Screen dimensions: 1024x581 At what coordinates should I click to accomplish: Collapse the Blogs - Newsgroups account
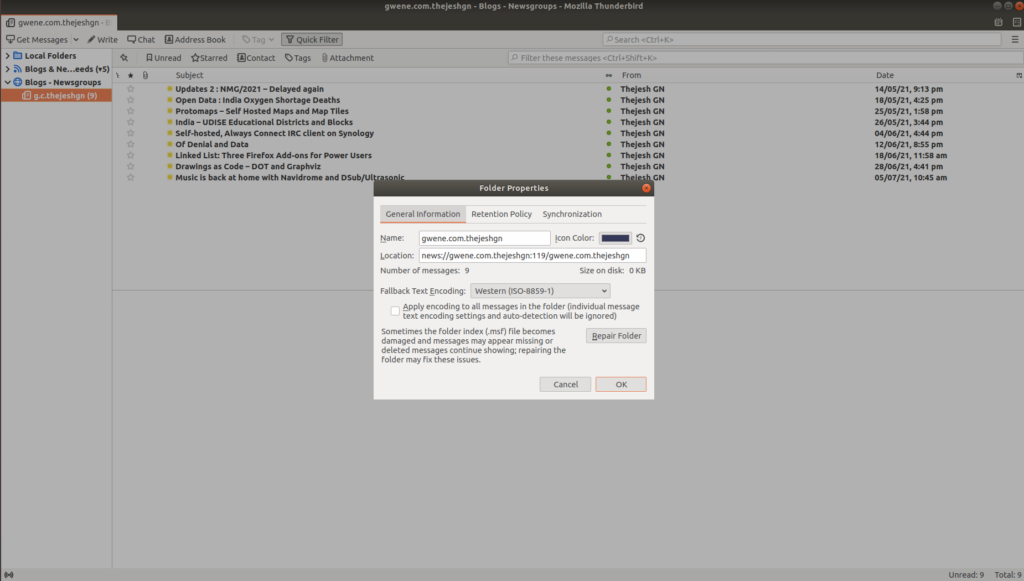8,82
